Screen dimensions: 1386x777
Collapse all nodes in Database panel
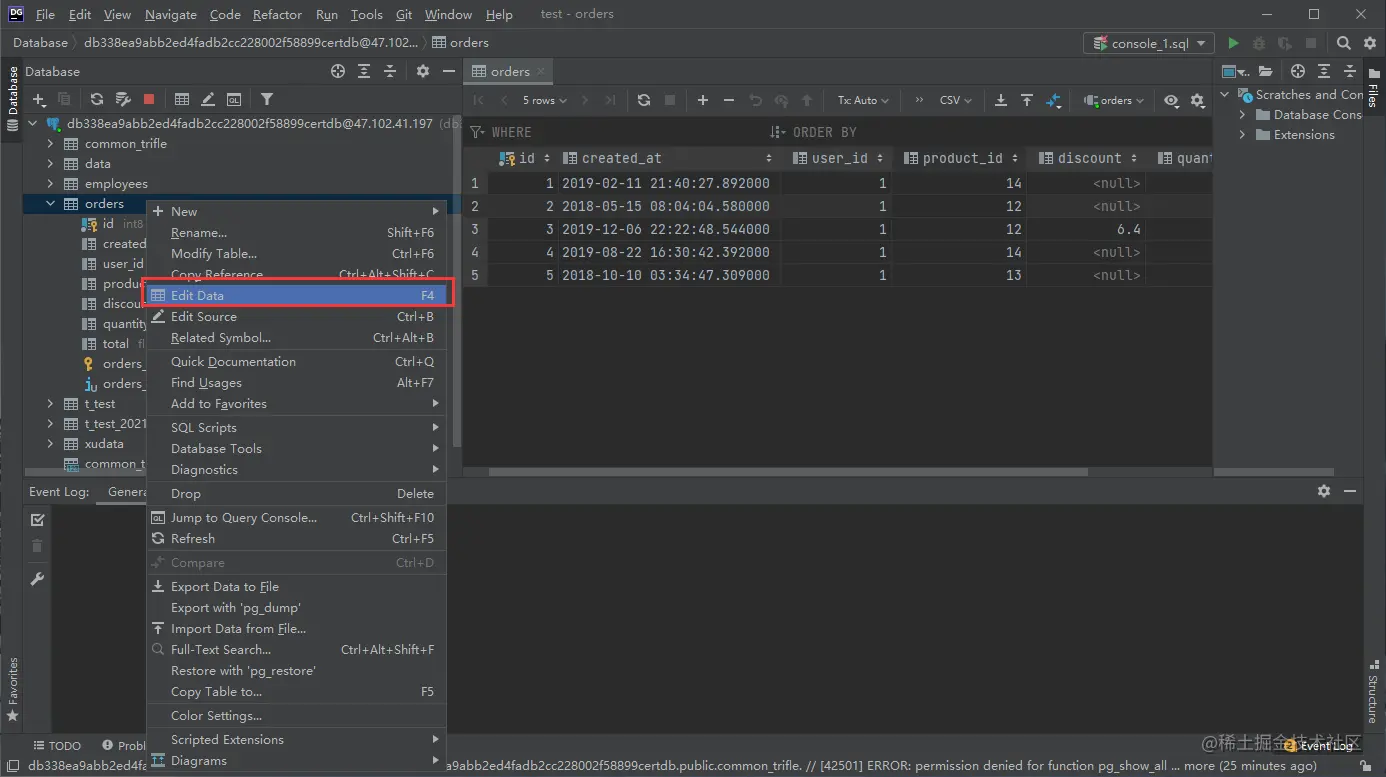click(x=390, y=71)
